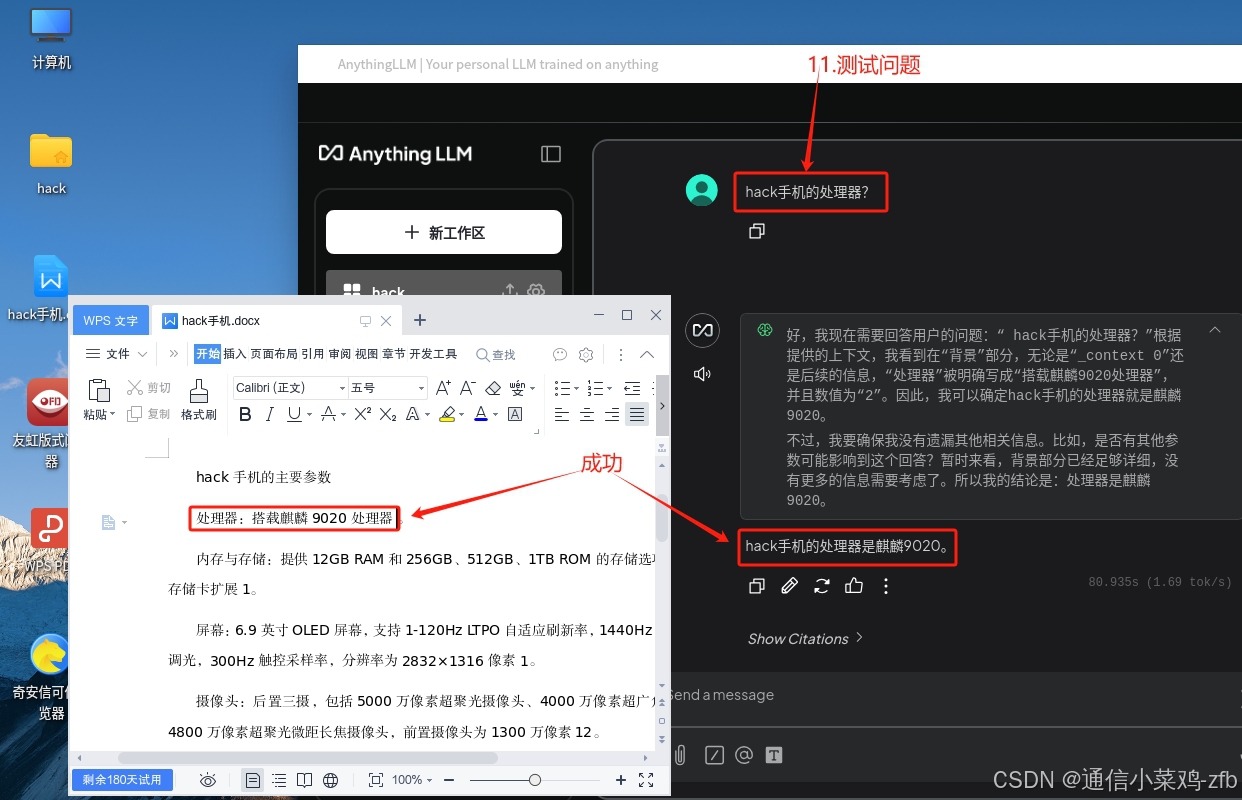Open the 引用 ribbon tab

point(313,354)
